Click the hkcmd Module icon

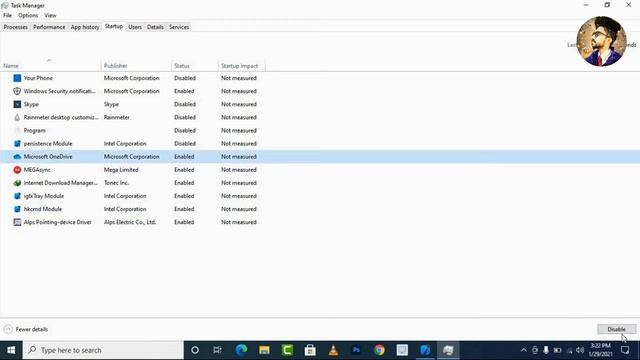(x=17, y=209)
